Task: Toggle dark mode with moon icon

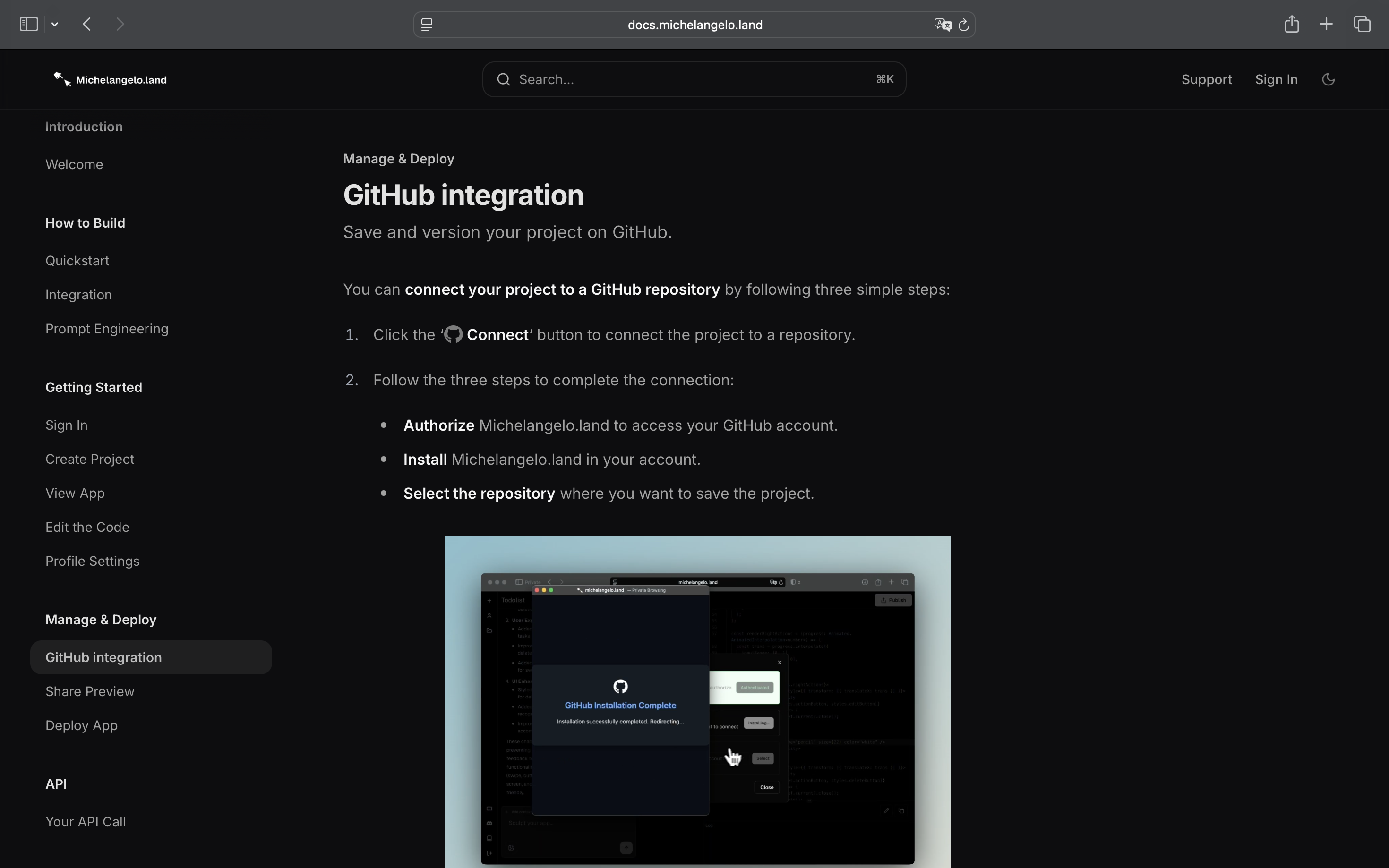Action: (1328, 79)
